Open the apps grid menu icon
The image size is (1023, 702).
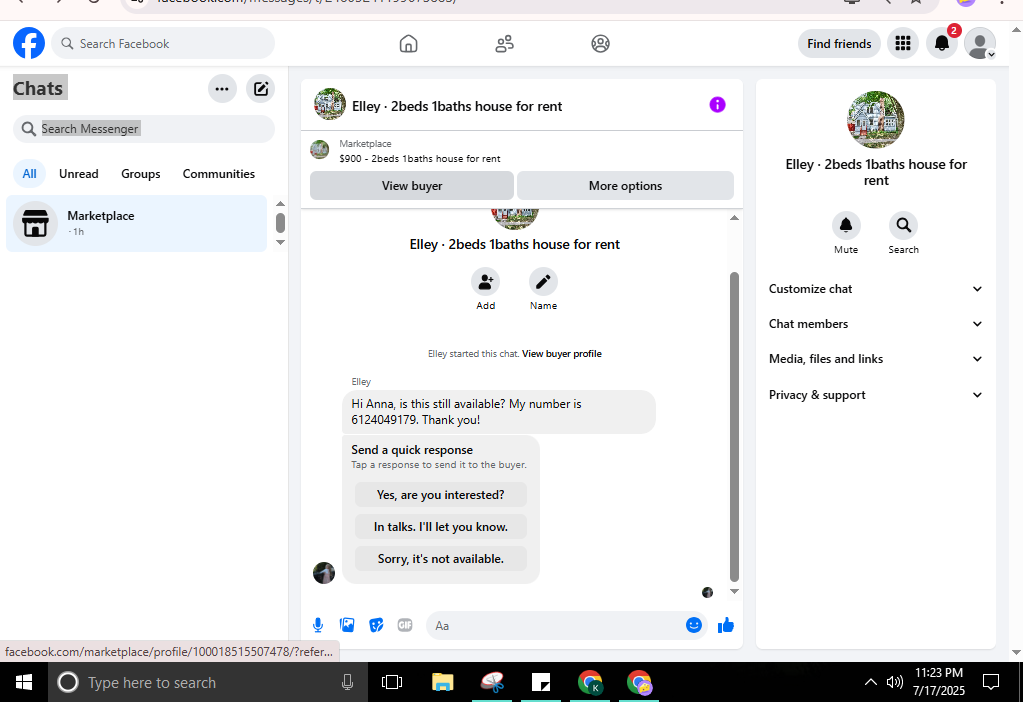(x=903, y=44)
